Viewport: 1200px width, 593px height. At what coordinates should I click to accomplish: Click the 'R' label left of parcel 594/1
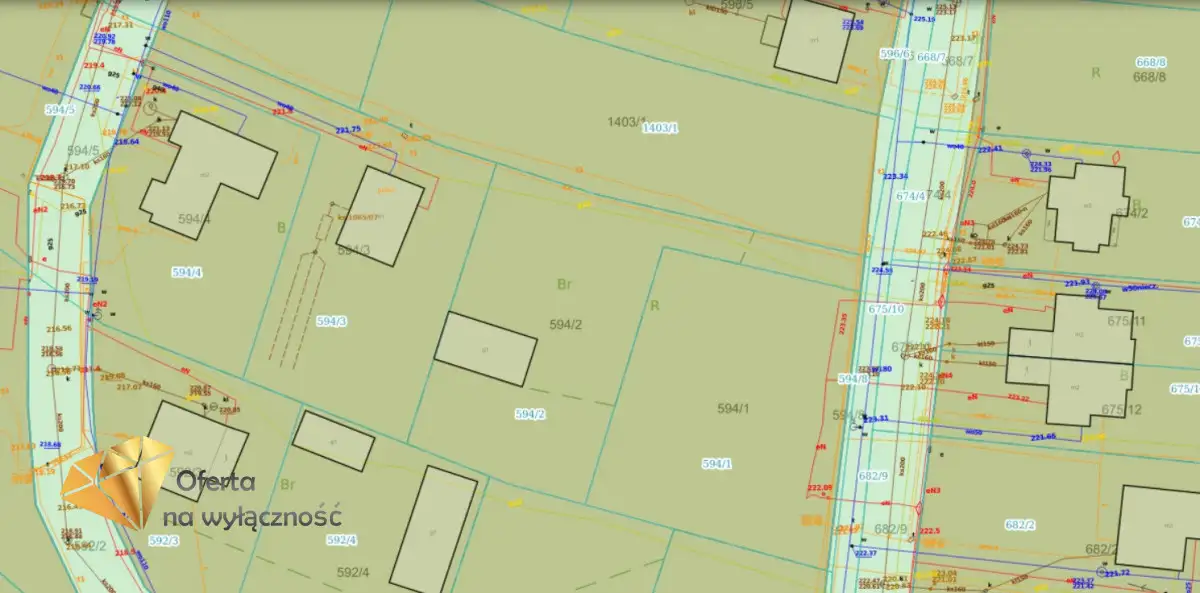click(655, 305)
